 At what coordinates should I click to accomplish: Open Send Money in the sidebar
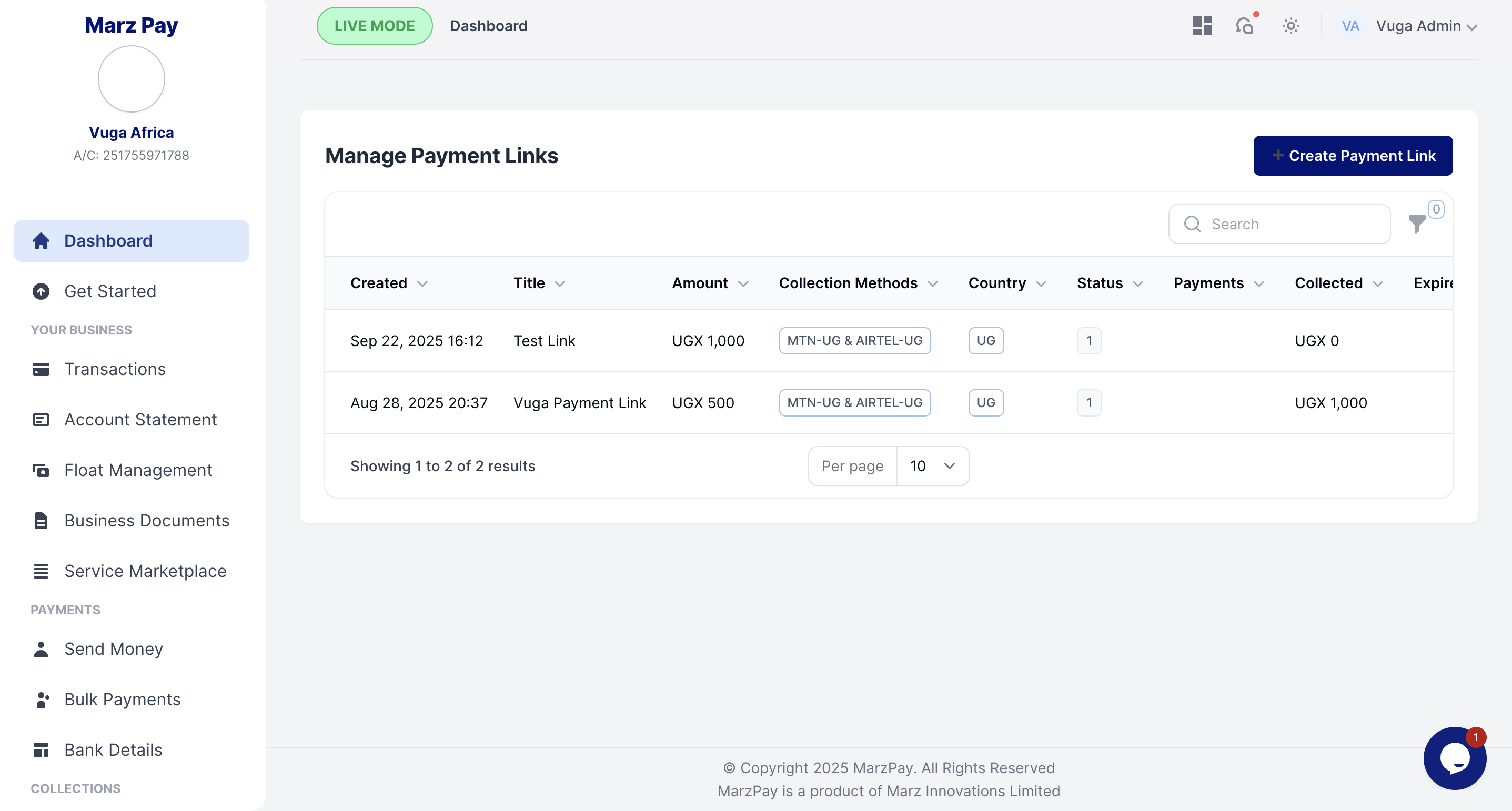pyautogui.click(x=132, y=649)
